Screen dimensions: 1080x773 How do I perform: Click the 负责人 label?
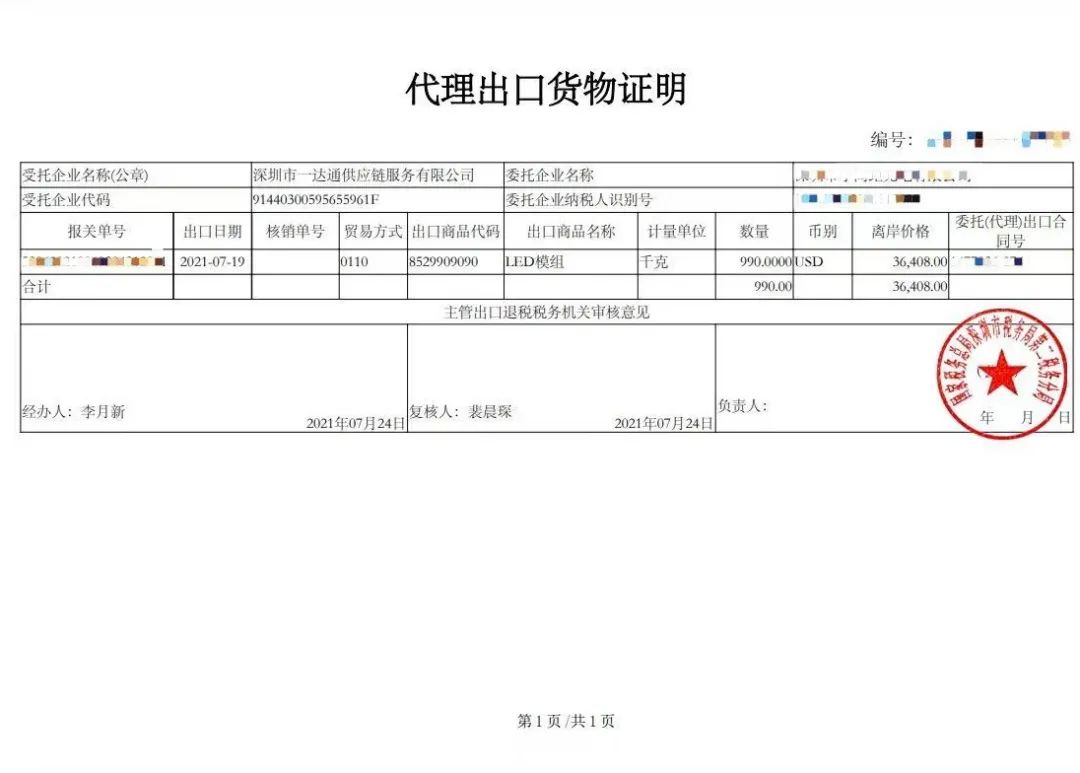tap(742, 406)
